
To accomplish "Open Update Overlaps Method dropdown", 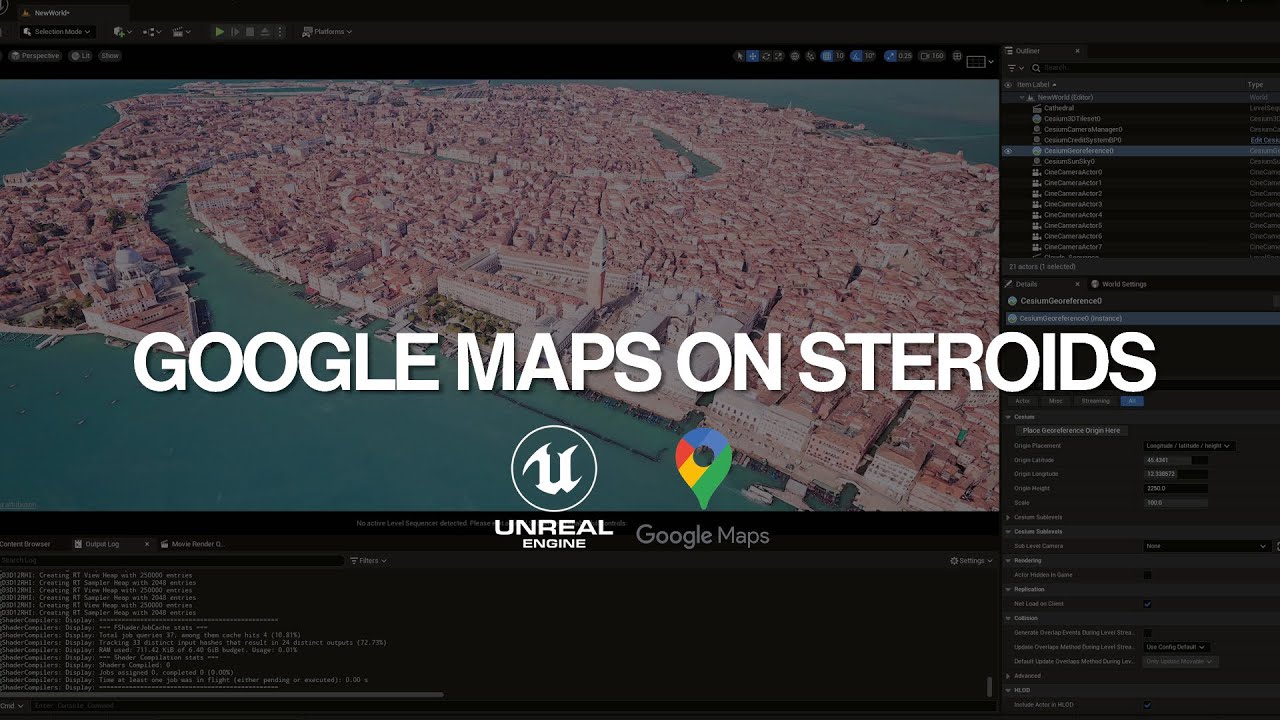I will tap(1177, 647).
